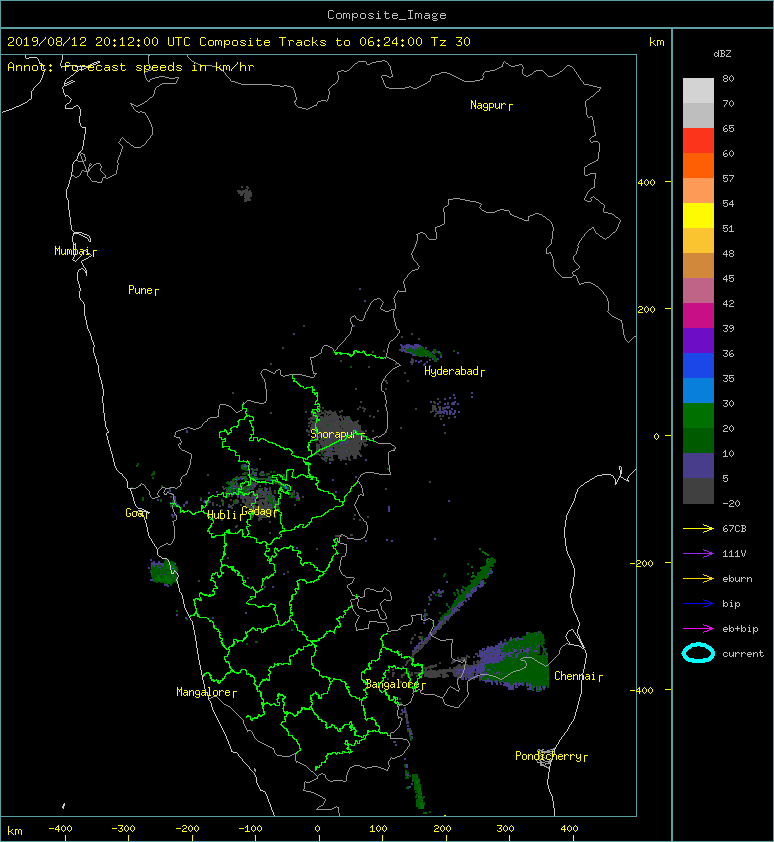This screenshot has width=774, height=842.
Task: Click the cyan current ellipse legend icon
Action: click(x=698, y=653)
